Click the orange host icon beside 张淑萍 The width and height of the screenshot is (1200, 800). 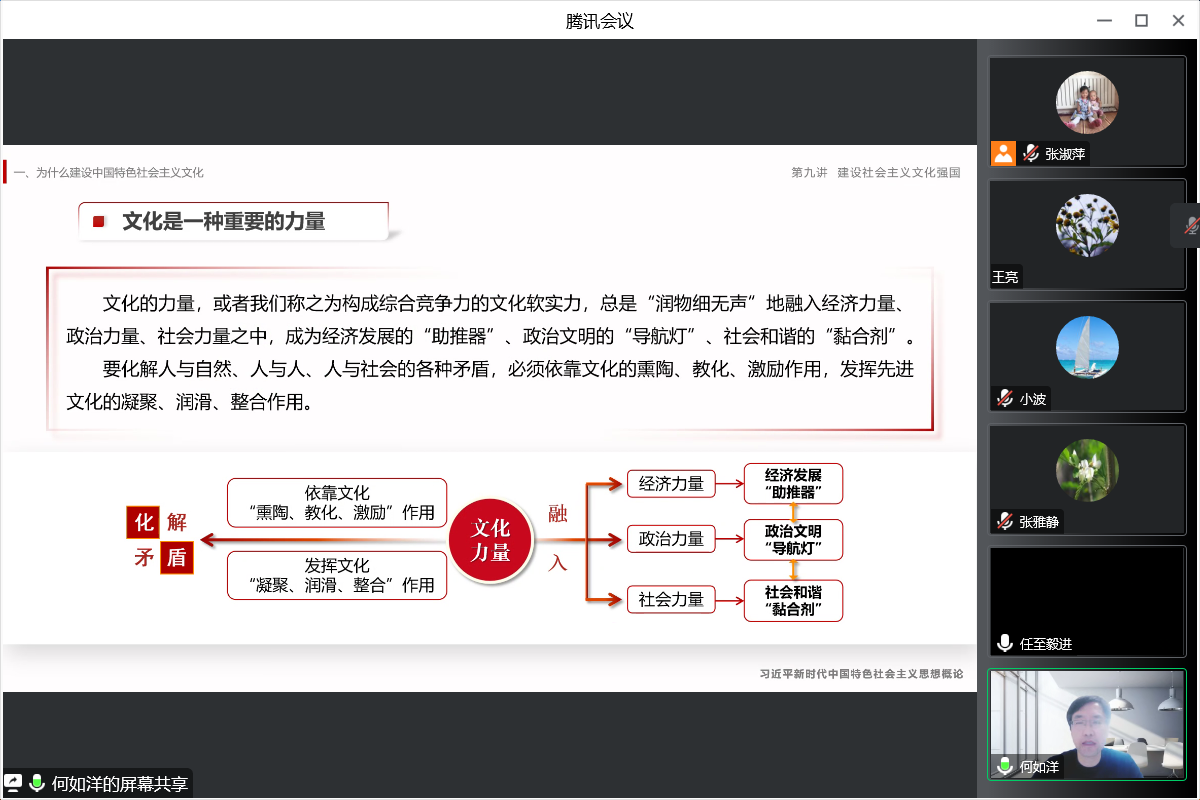pos(1003,153)
